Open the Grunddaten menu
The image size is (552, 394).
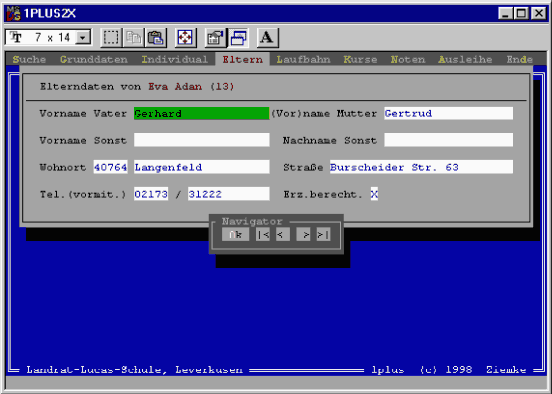pyautogui.click(x=94, y=59)
